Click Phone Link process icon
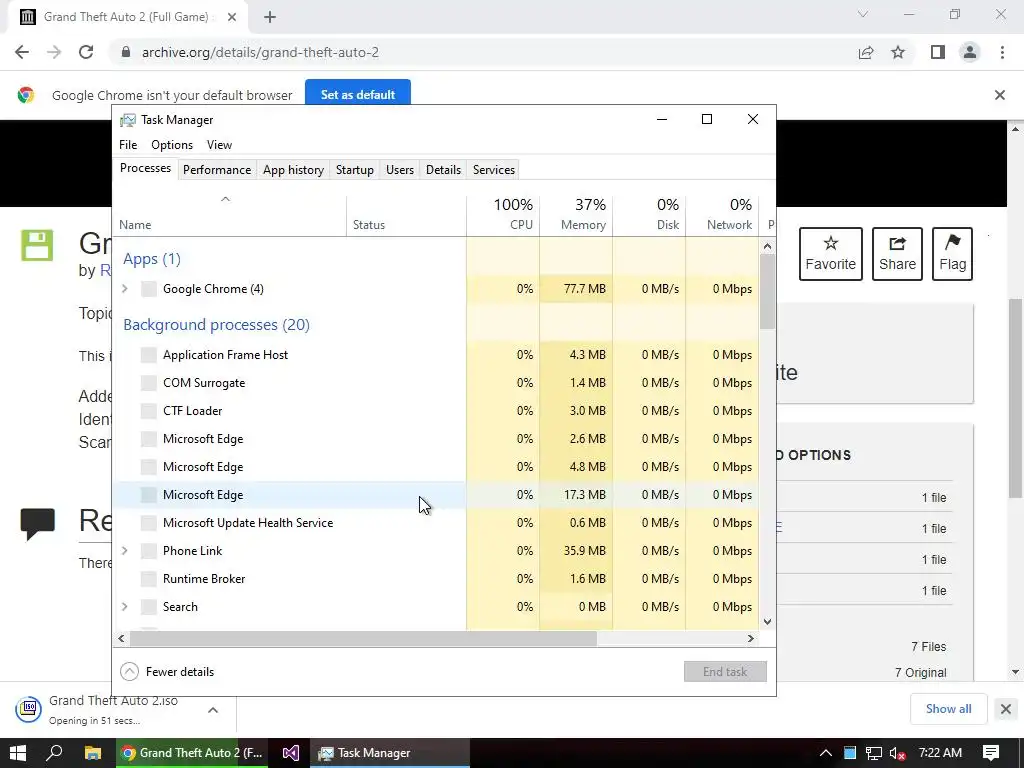1024x768 pixels. click(149, 551)
